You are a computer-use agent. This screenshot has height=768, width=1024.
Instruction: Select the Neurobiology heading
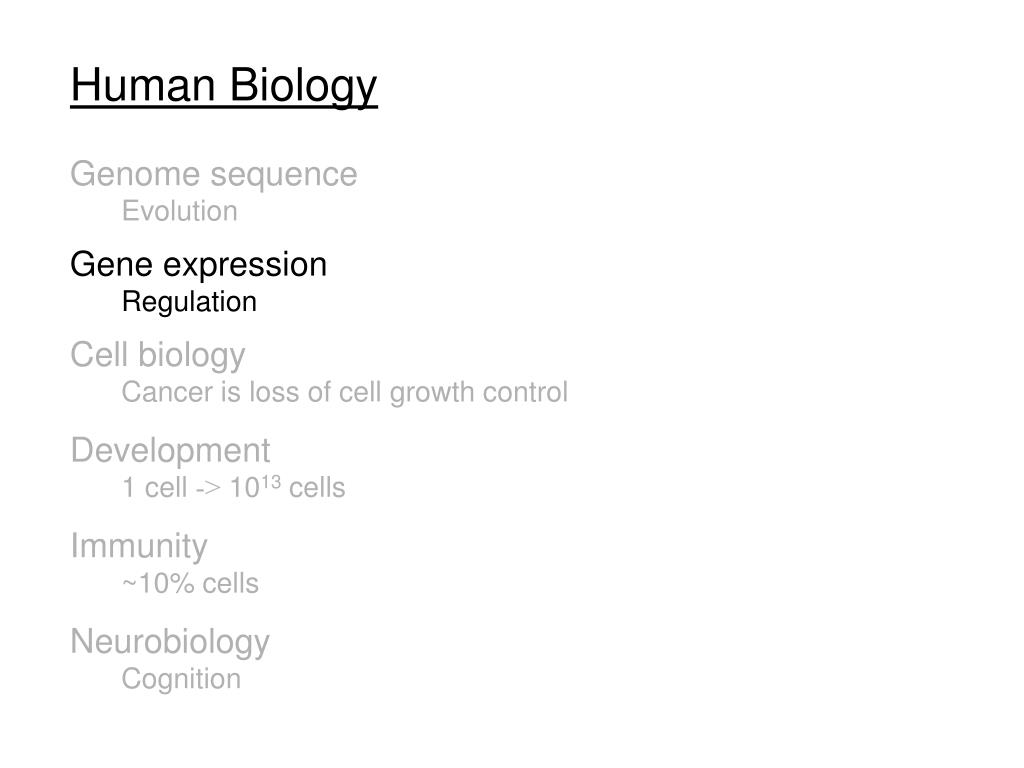pyautogui.click(x=170, y=643)
